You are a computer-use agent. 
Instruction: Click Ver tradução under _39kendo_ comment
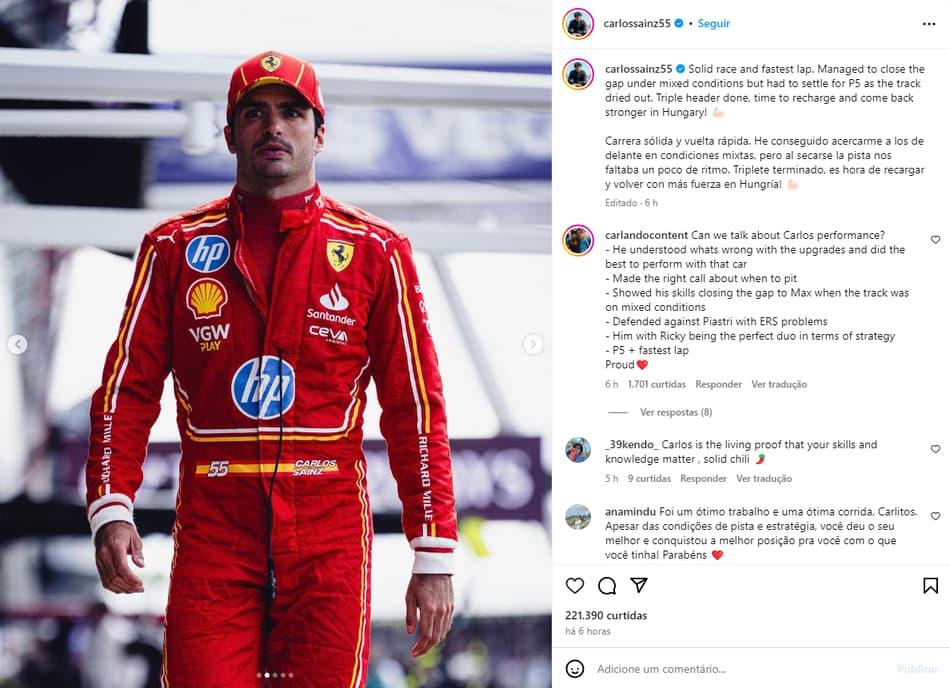tap(764, 478)
